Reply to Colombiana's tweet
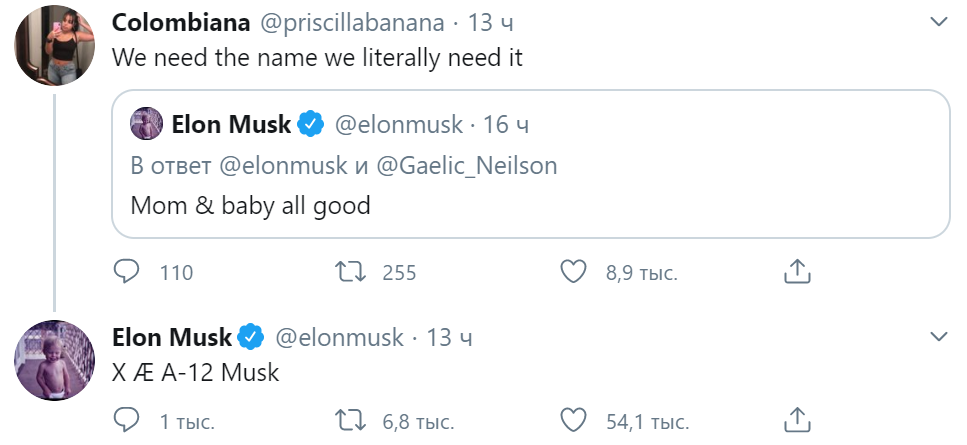The image size is (967, 445). tap(126, 271)
